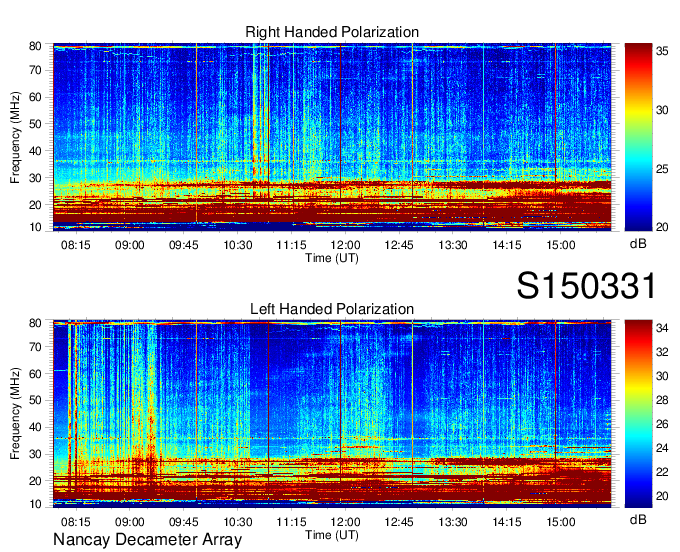Click "Time (UT)" label under Right Handed plot
This screenshot has width=680, height=552.
click(x=332, y=258)
